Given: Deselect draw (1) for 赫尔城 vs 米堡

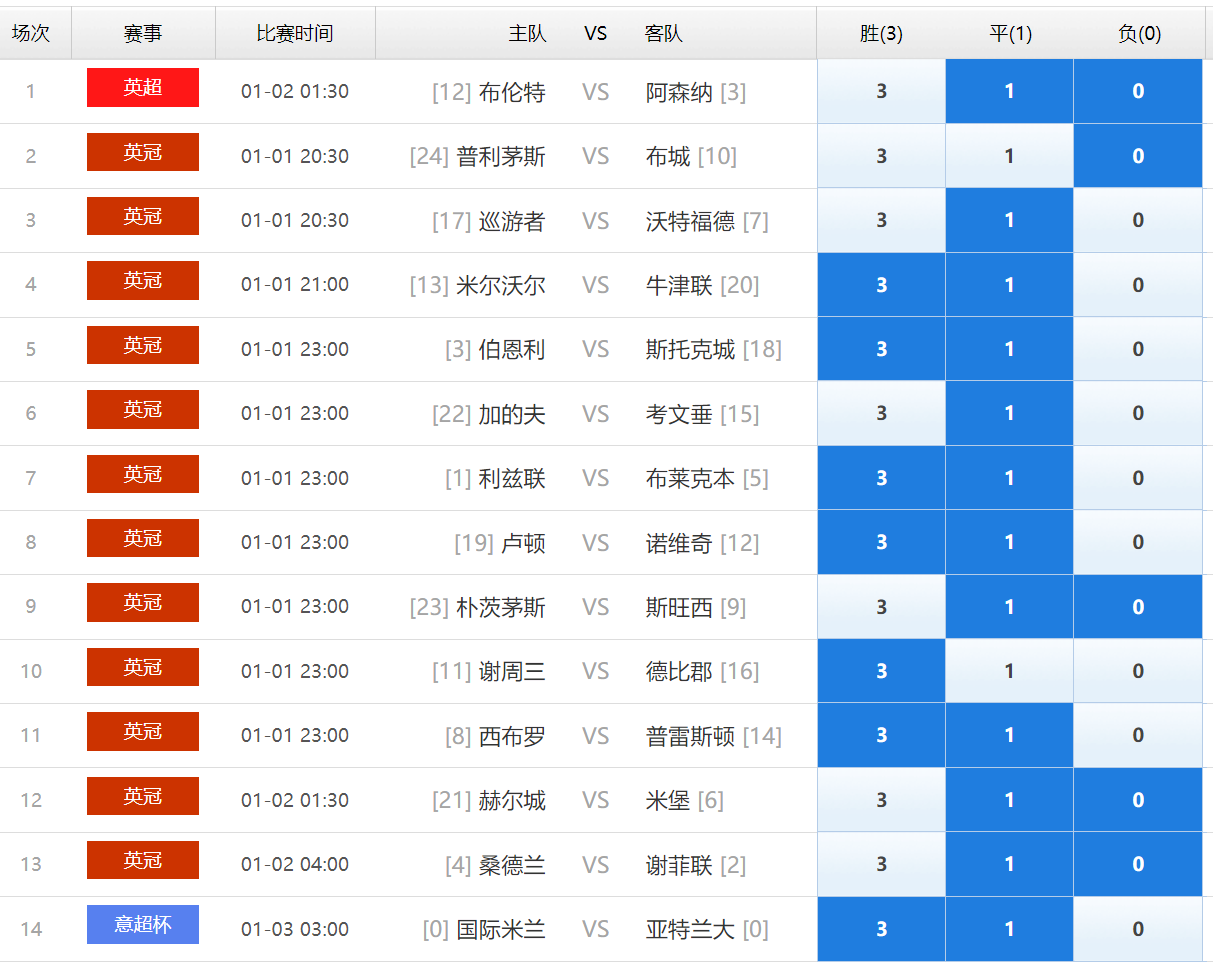Looking at the screenshot, I should [1009, 800].
